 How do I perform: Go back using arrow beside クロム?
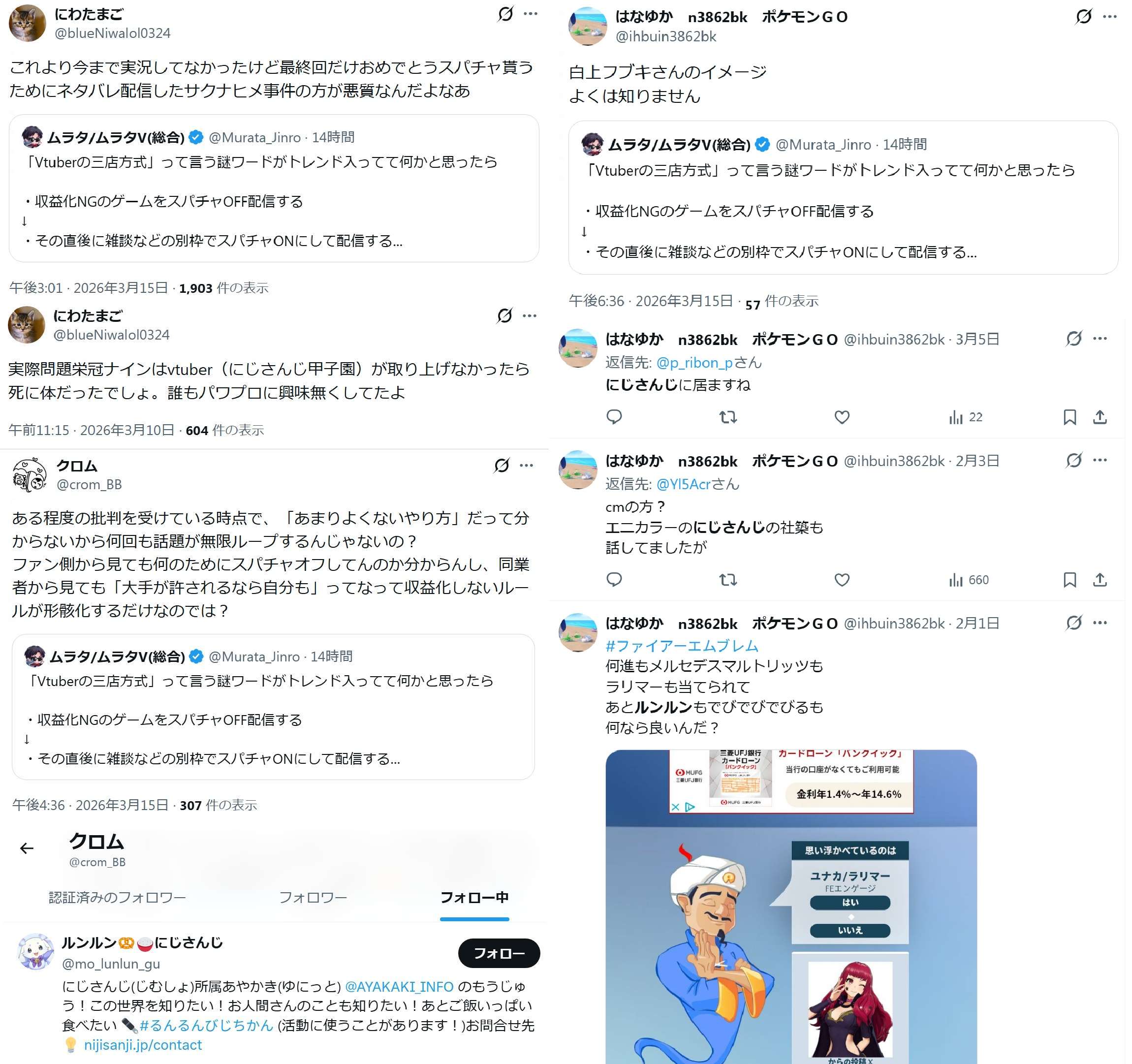click(27, 848)
